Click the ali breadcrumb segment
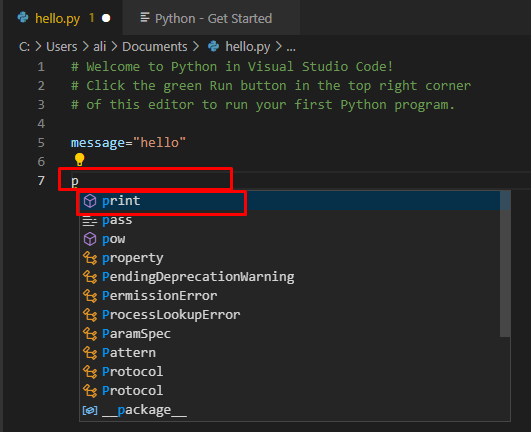Screen dimensions: 531x432 (100, 47)
